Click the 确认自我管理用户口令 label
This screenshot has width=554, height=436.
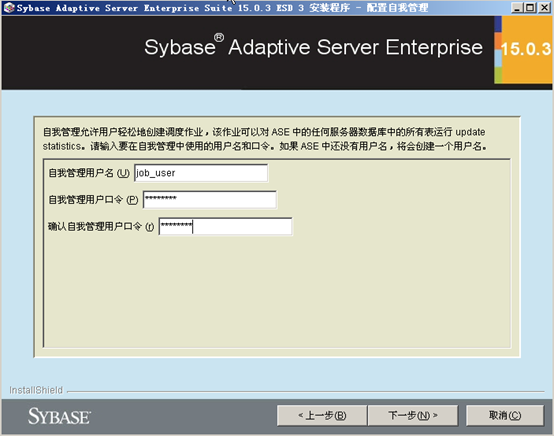coord(101,226)
